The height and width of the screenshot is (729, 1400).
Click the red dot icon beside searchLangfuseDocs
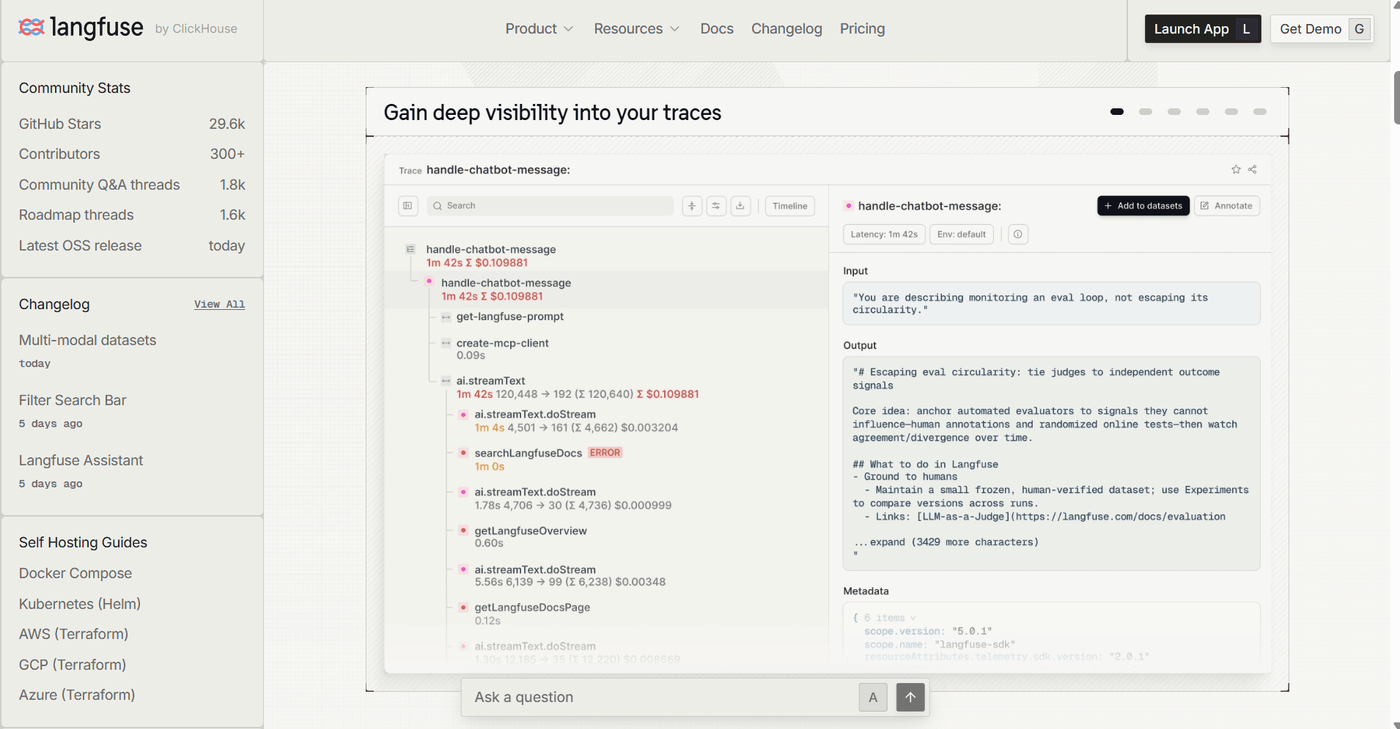tap(464, 453)
